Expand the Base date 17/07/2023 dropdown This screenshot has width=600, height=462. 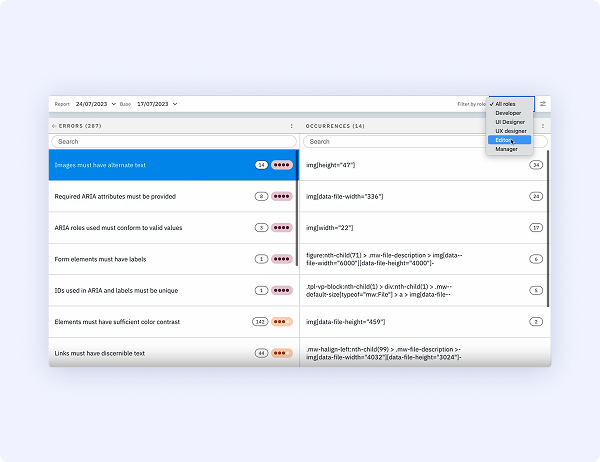[158, 104]
